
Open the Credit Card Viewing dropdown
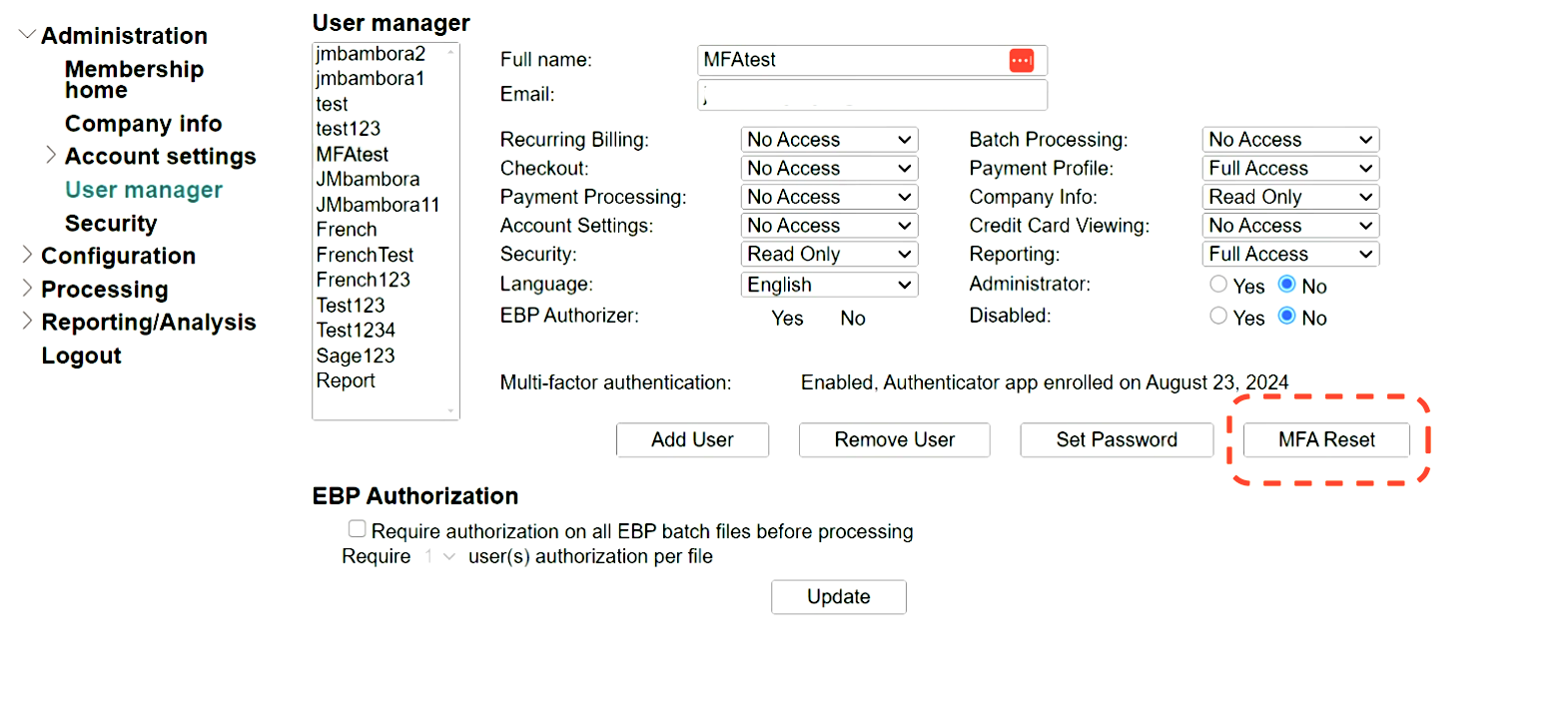[1288, 225]
